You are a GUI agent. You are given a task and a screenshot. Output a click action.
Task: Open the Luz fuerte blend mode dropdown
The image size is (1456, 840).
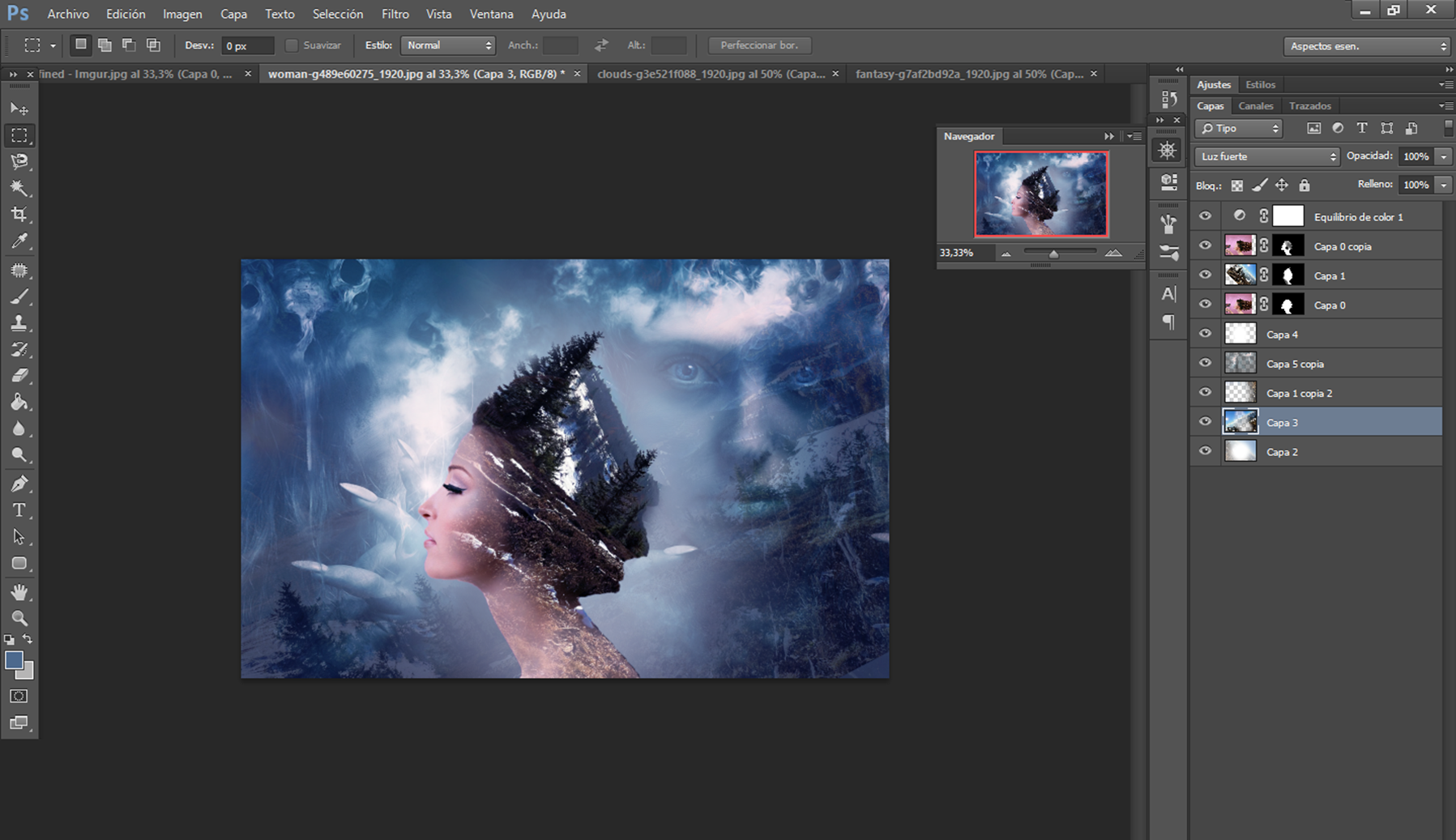coord(1266,156)
